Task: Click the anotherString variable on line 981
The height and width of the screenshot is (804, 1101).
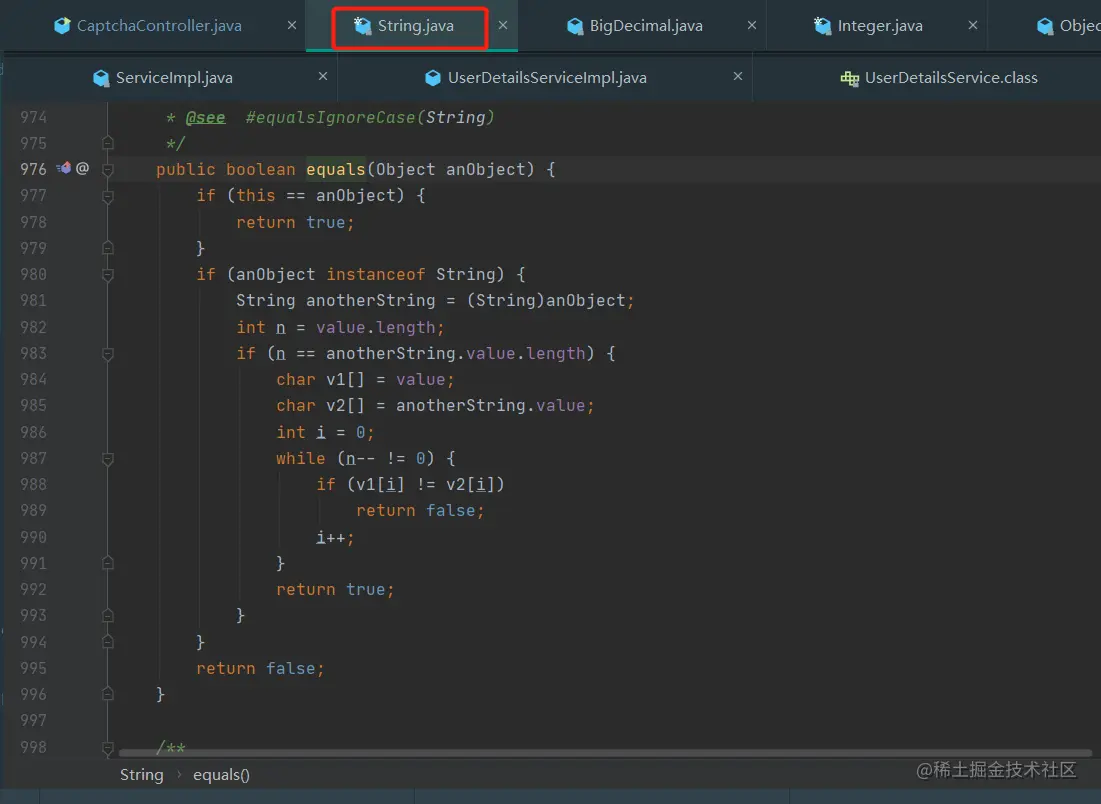Action: [x=371, y=301]
